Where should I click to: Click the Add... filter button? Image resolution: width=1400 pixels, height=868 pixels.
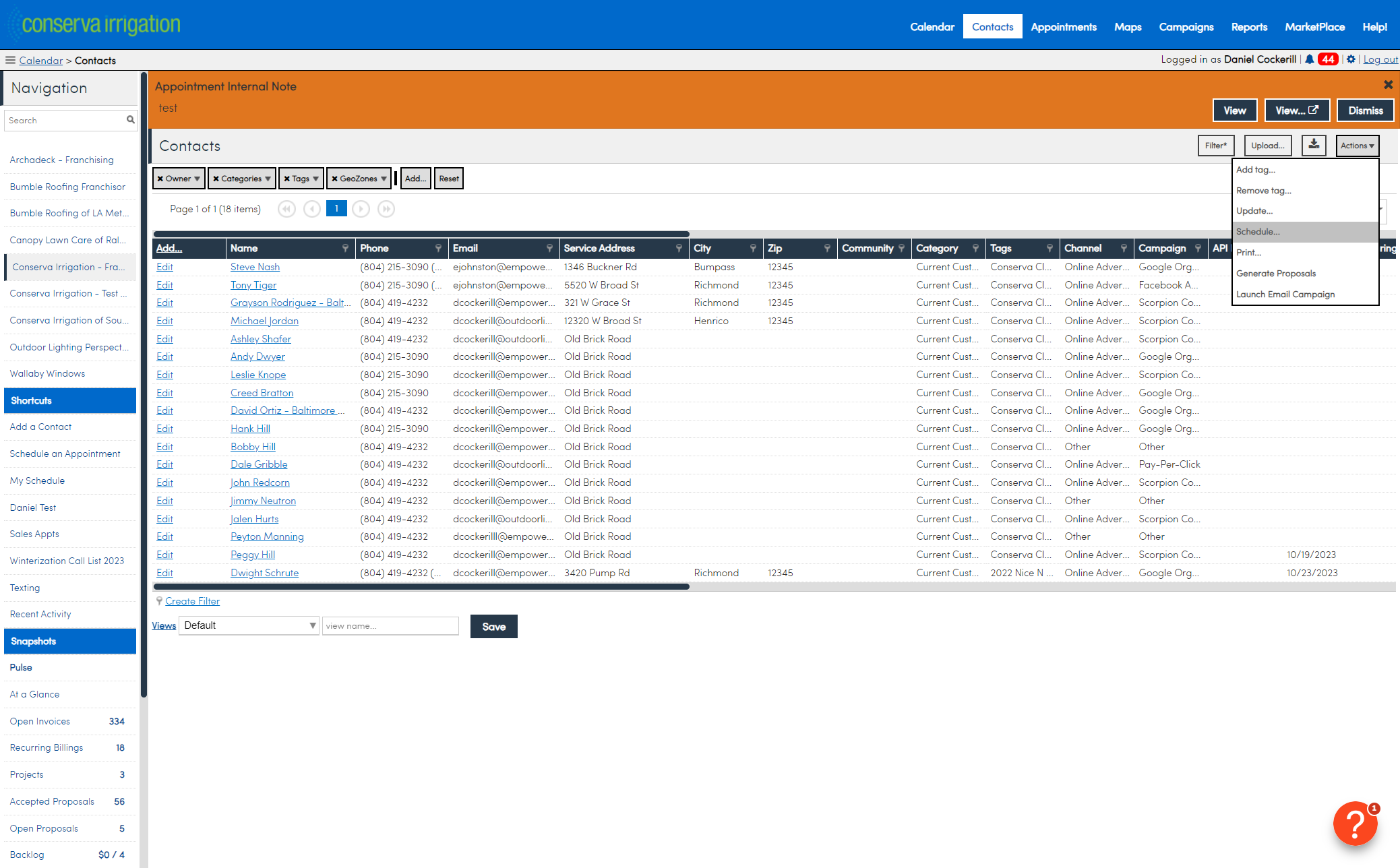(x=415, y=179)
